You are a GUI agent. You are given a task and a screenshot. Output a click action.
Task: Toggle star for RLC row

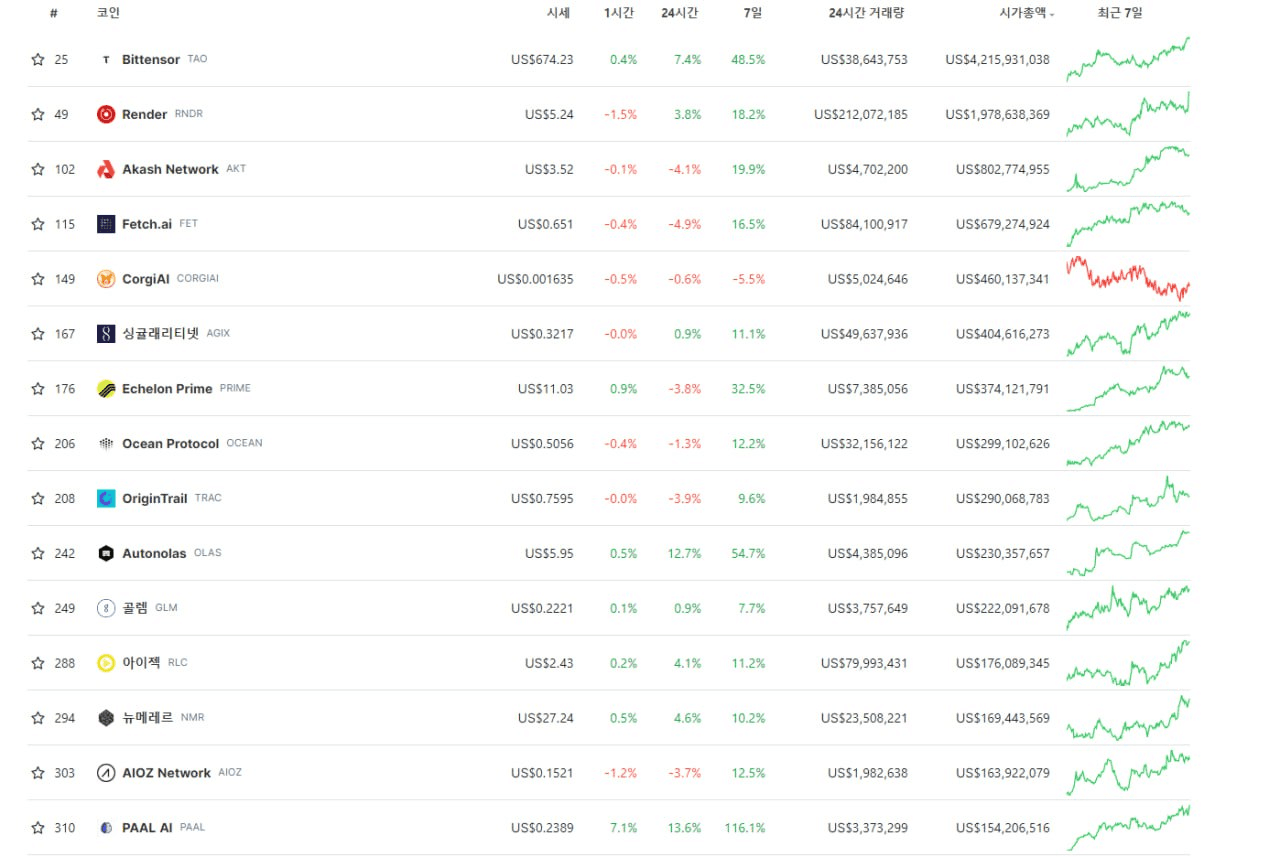pyautogui.click(x=38, y=663)
